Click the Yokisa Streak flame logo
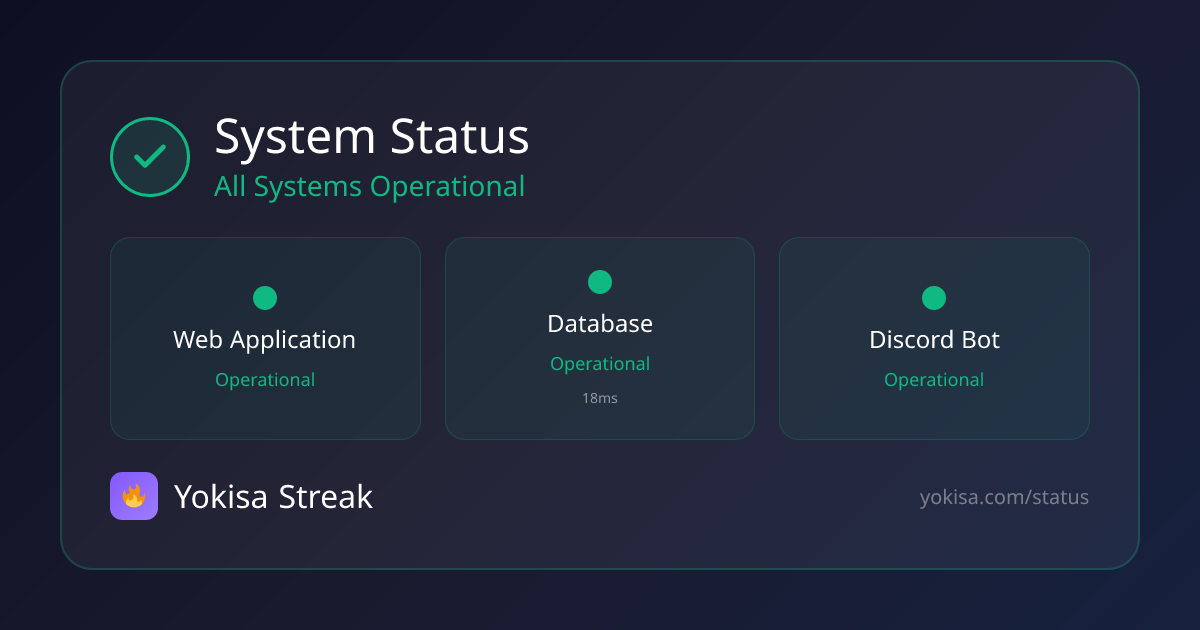 pos(134,496)
